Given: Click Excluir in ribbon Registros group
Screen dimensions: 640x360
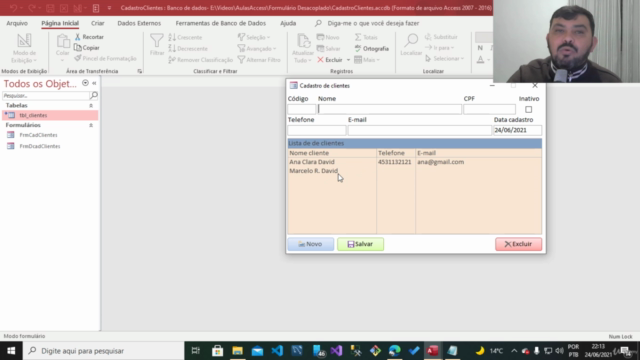Looking at the screenshot, I should pos(330,60).
